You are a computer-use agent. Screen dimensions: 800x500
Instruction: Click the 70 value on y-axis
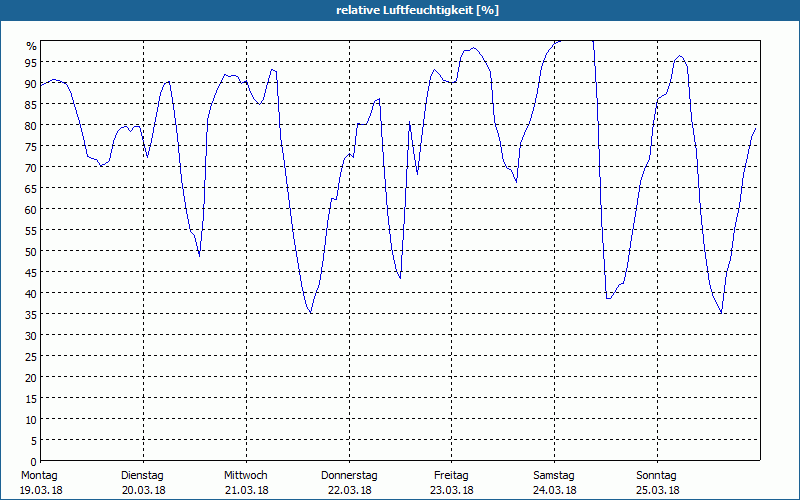(31, 168)
